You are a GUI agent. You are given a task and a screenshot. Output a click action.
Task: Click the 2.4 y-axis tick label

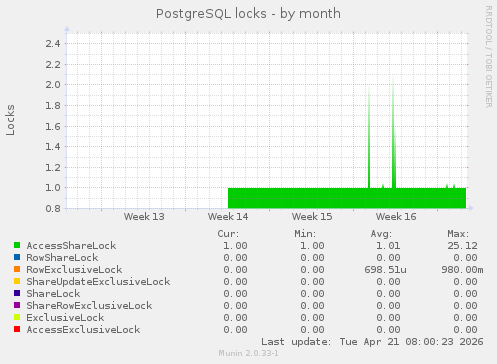tap(53, 43)
